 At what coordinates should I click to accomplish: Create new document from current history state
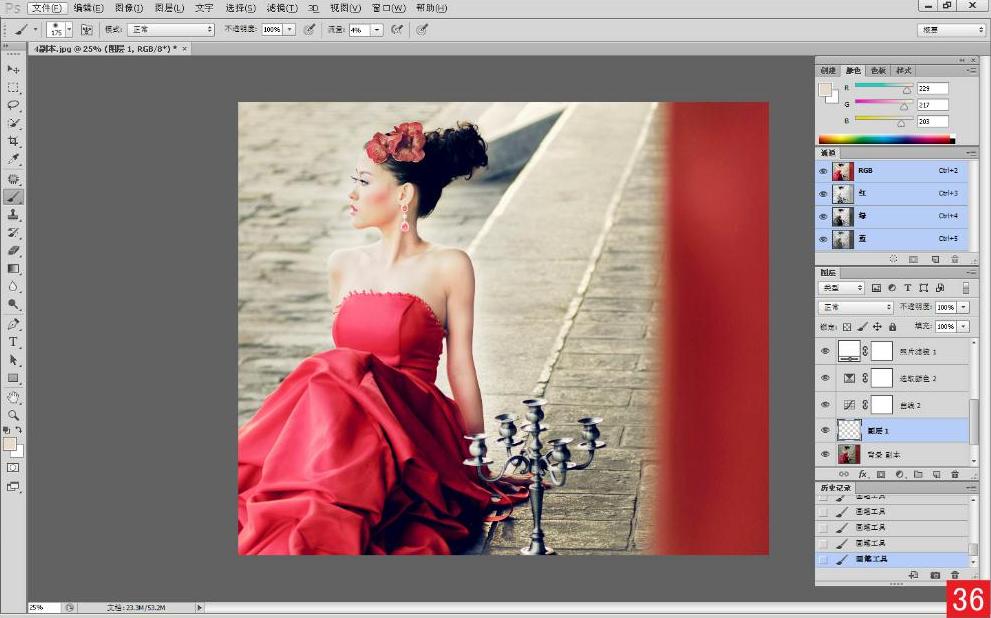pos(913,575)
